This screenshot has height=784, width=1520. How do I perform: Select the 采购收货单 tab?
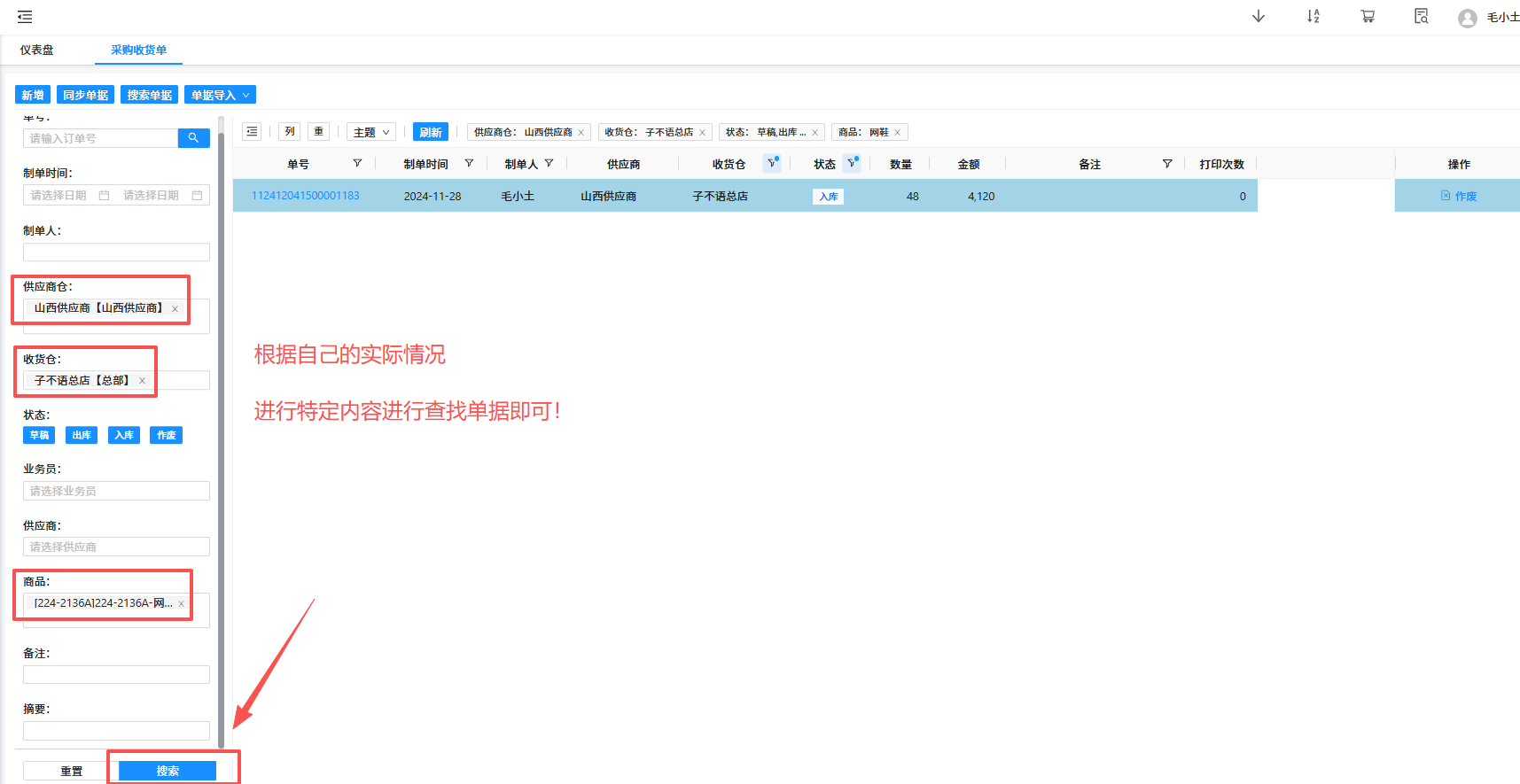point(138,50)
